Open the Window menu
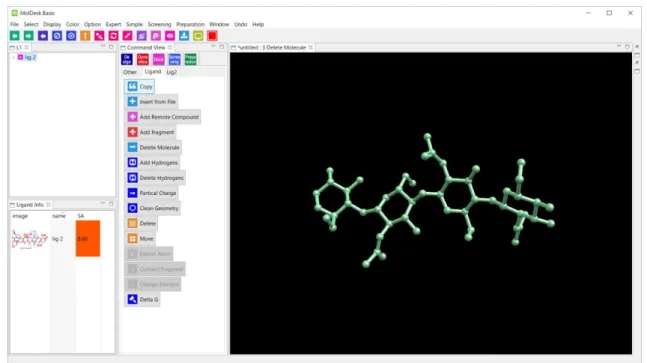 tap(219, 24)
